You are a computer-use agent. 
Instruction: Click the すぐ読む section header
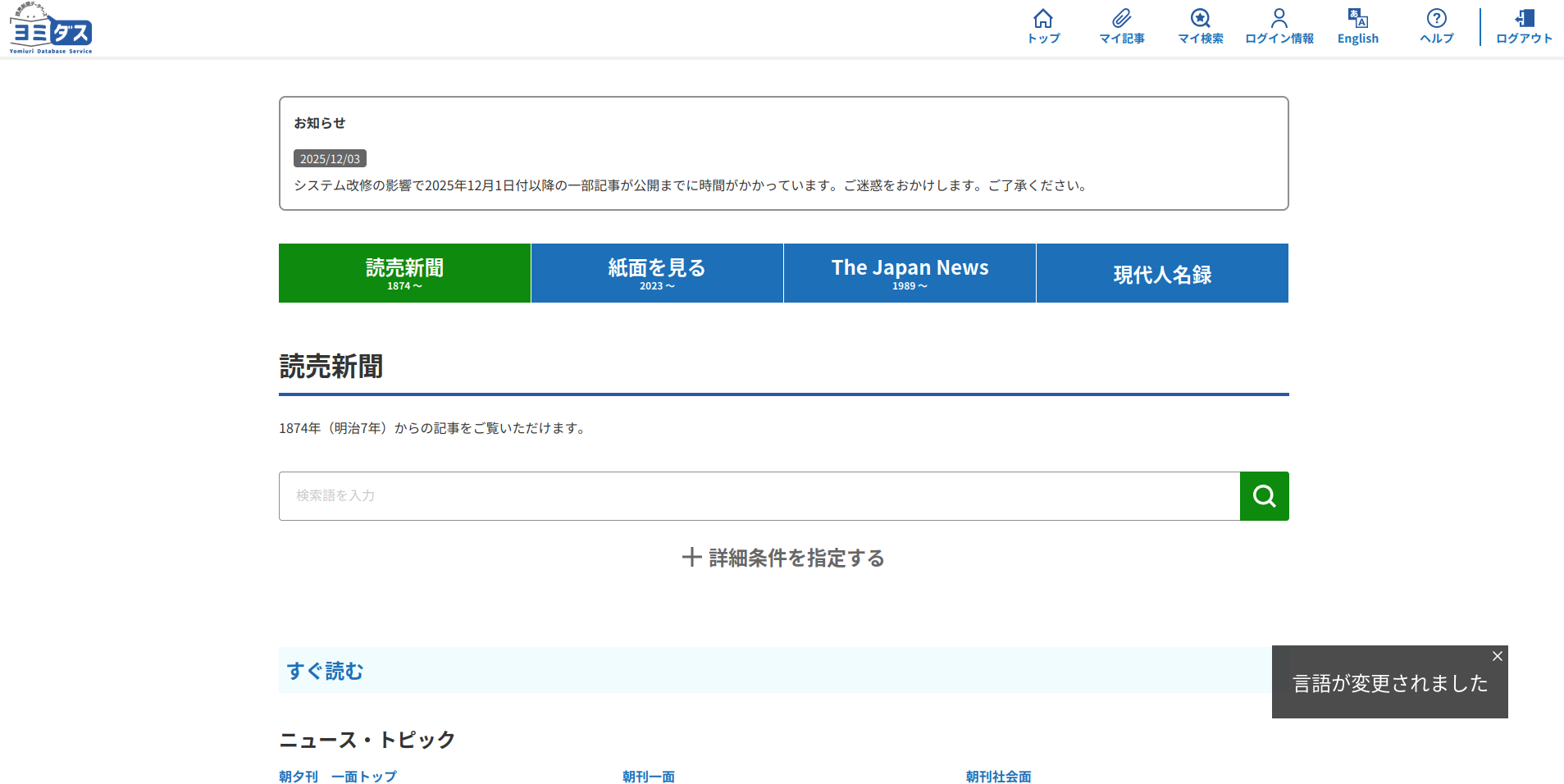pos(325,671)
